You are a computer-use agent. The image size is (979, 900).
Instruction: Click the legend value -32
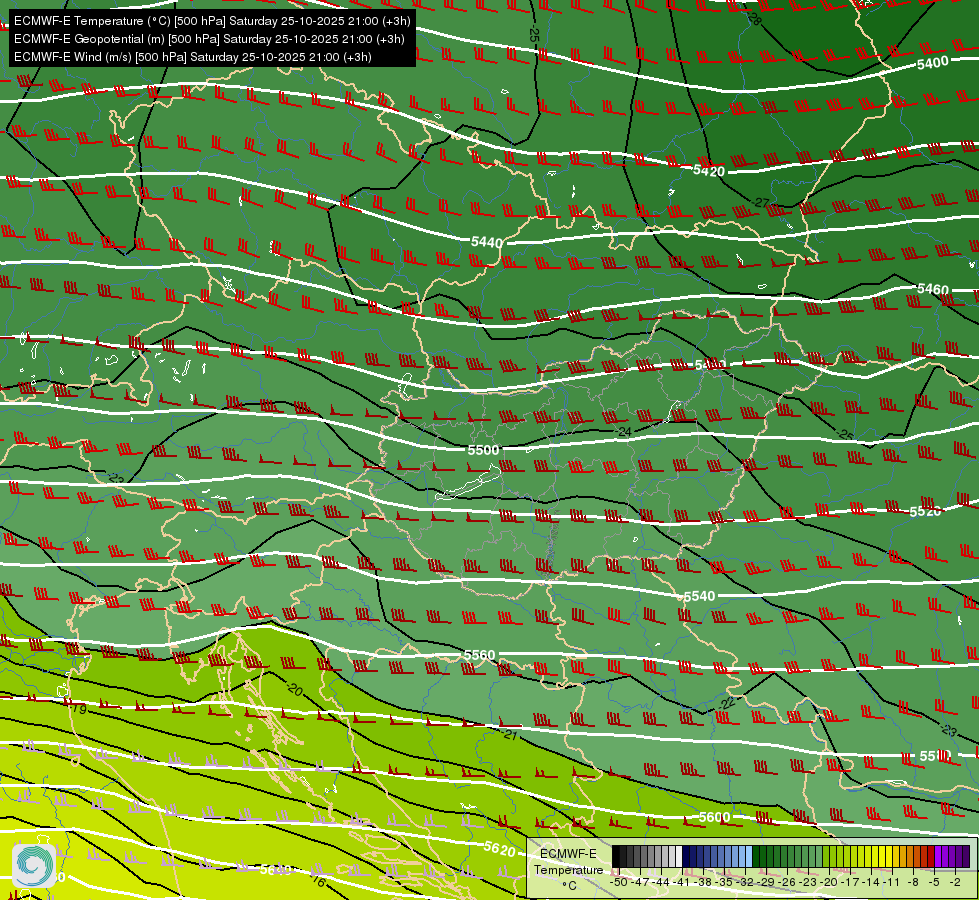(746, 882)
